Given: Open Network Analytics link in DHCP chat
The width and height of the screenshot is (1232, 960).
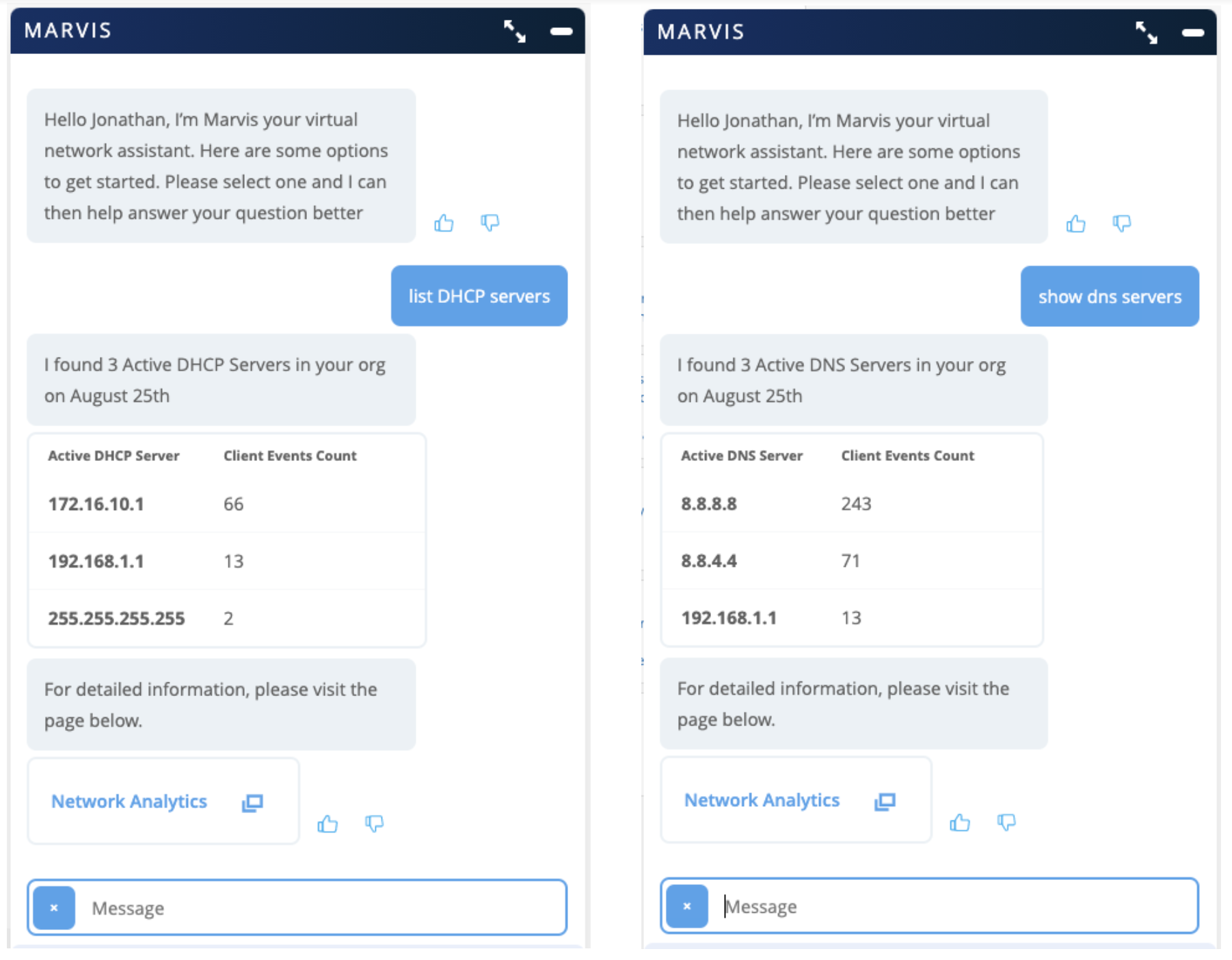Looking at the screenshot, I should [x=130, y=801].
